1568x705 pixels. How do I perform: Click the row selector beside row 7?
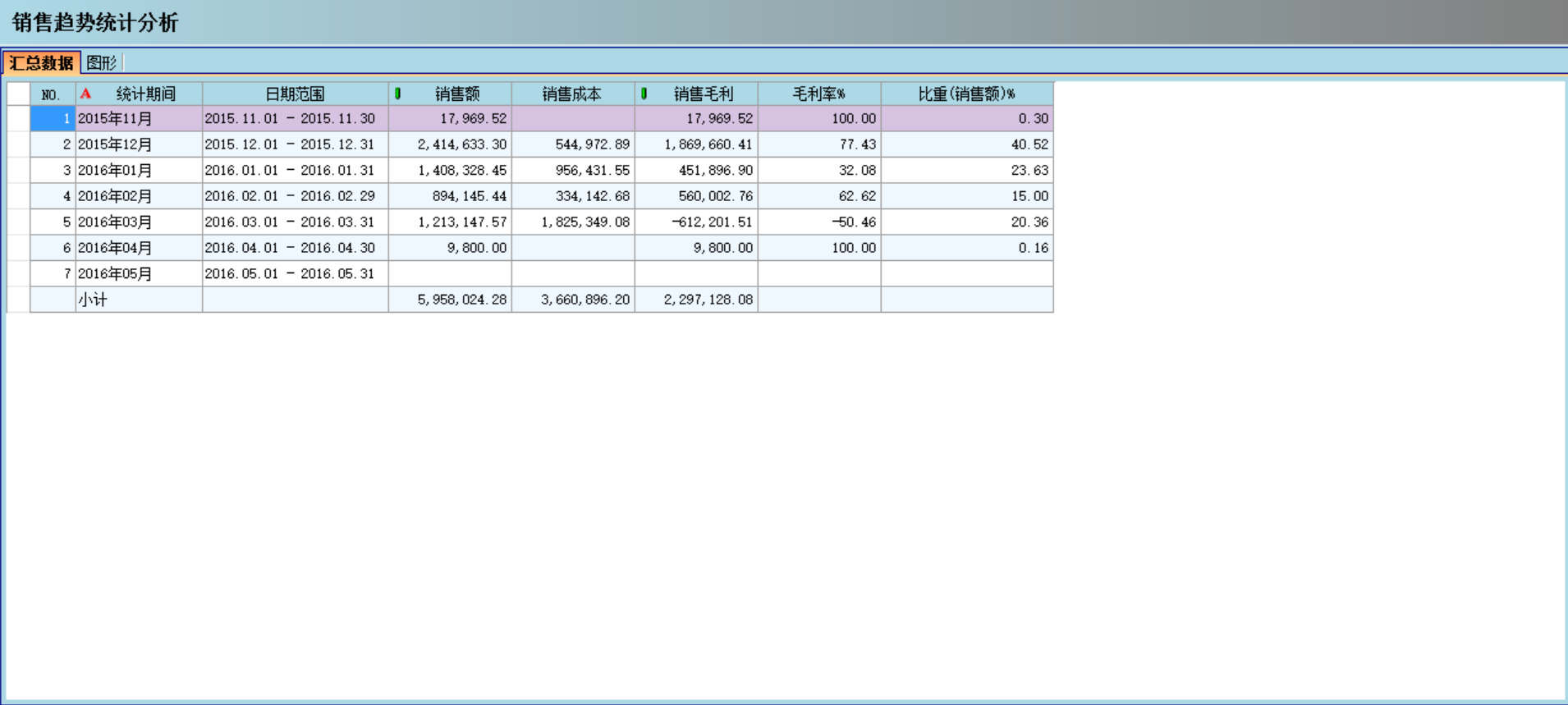coord(18,273)
